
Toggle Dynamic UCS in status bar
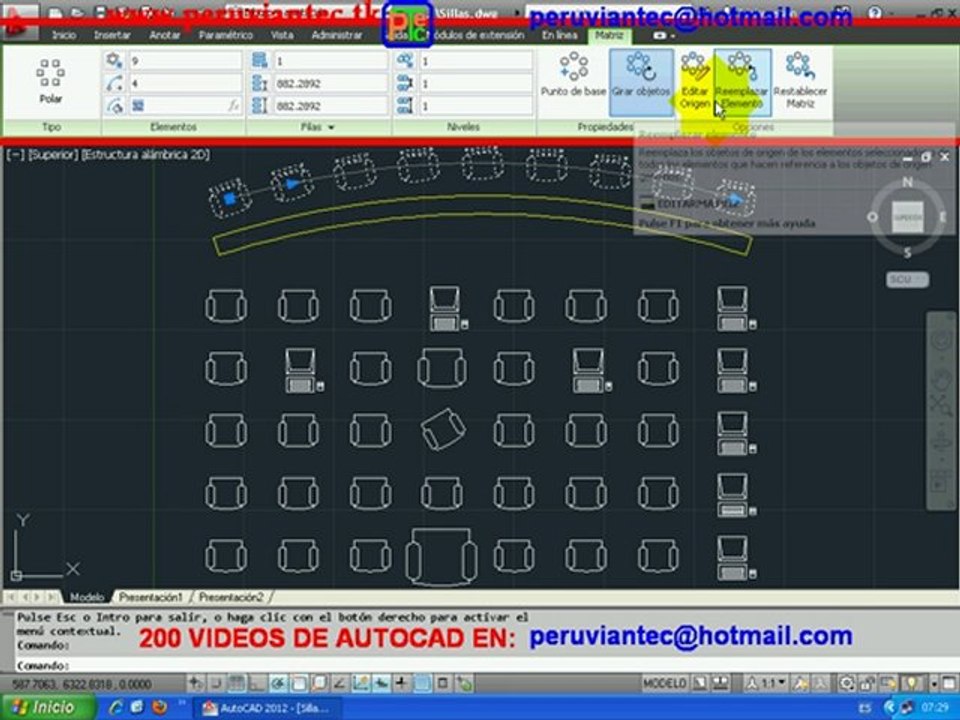361,683
